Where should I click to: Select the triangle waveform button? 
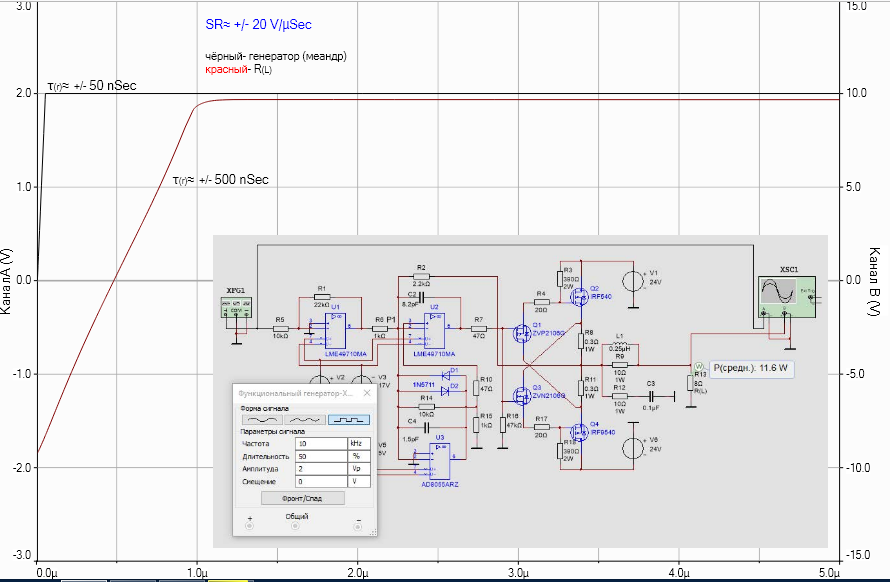click(x=305, y=420)
